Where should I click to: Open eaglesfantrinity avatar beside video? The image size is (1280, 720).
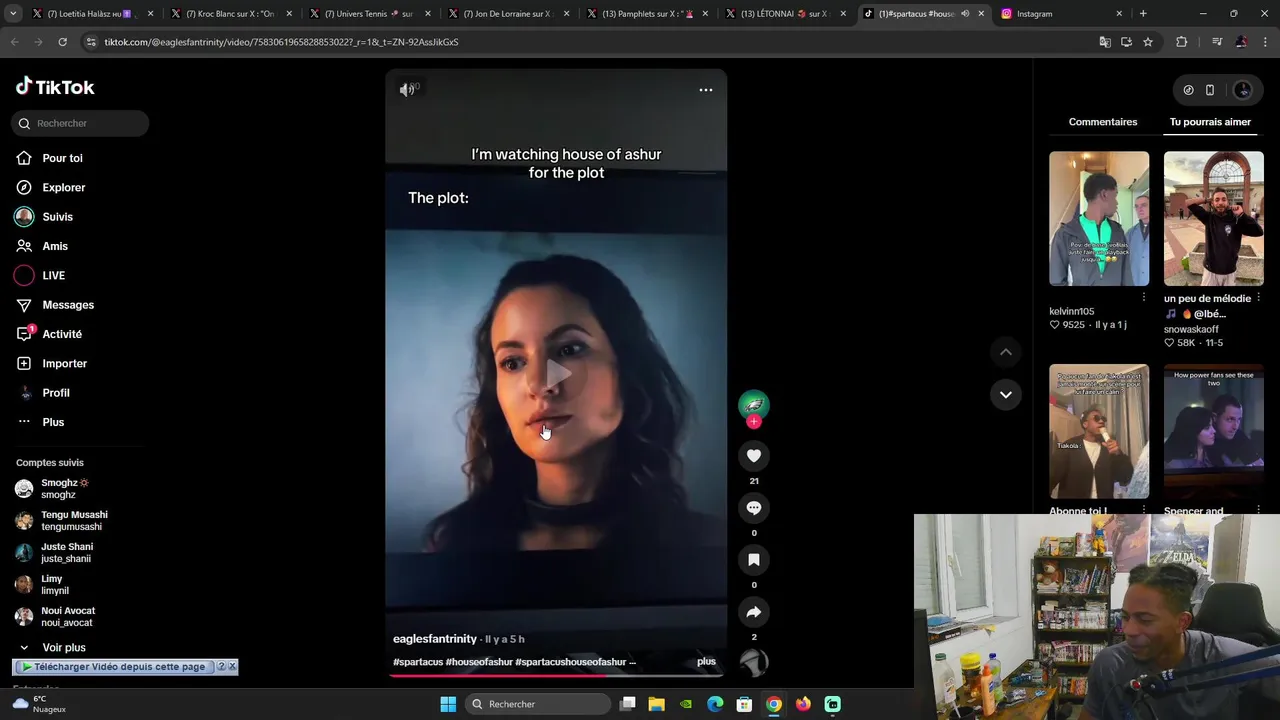tap(754, 404)
